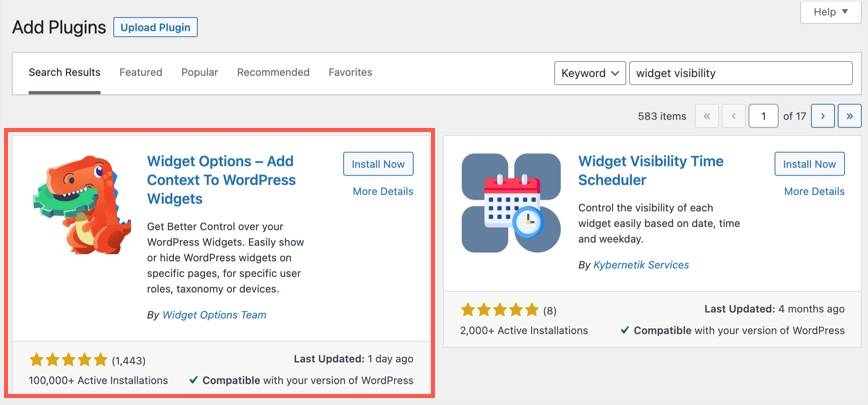Open More Details for Widget Options
The height and width of the screenshot is (405, 868).
383,191
